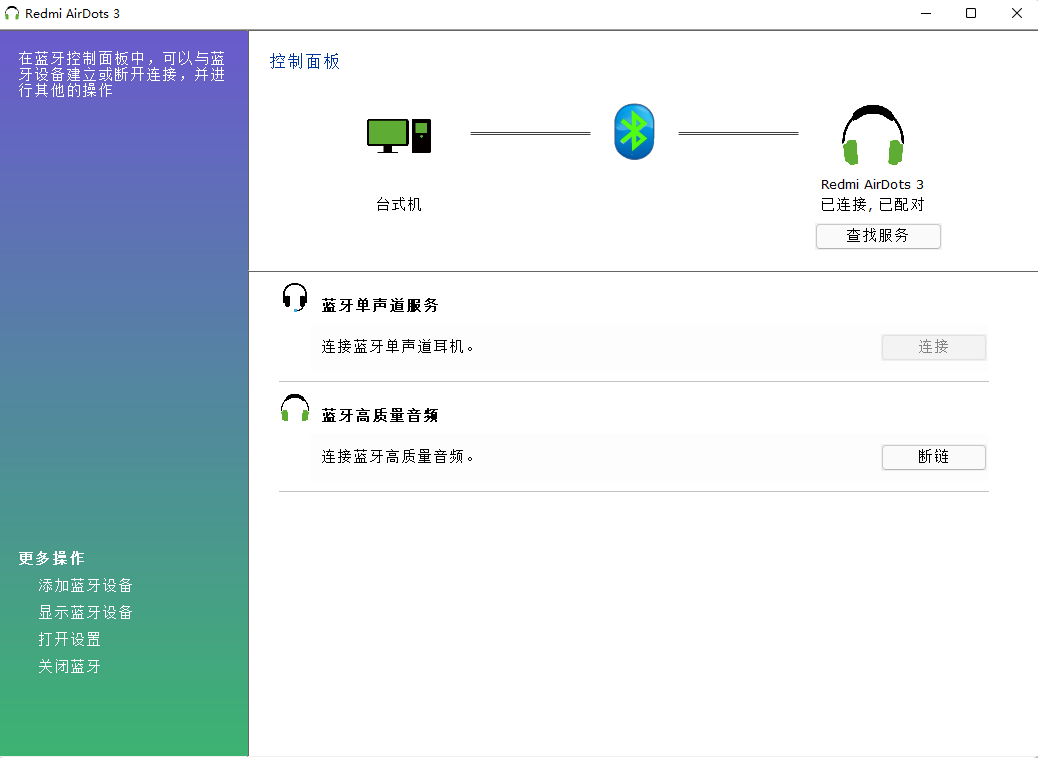The width and height of the screenshot is (1038, 758).
Task: Open 打开设置 link
Action: (70, 639)
